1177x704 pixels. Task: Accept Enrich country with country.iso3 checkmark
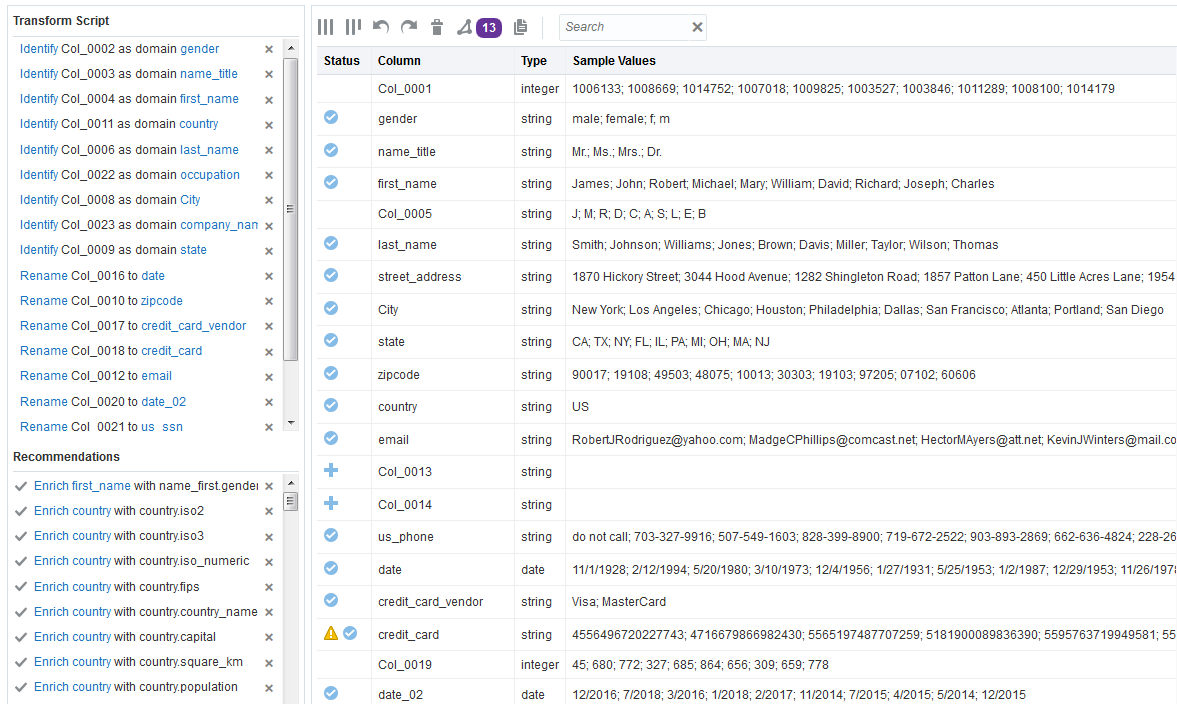point(21,537)
